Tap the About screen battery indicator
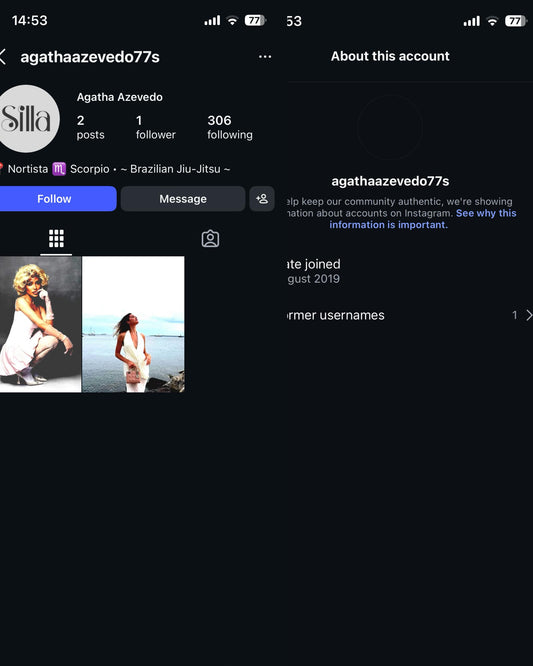The height and width of the screenshot is (666, 533). (515, 21)
